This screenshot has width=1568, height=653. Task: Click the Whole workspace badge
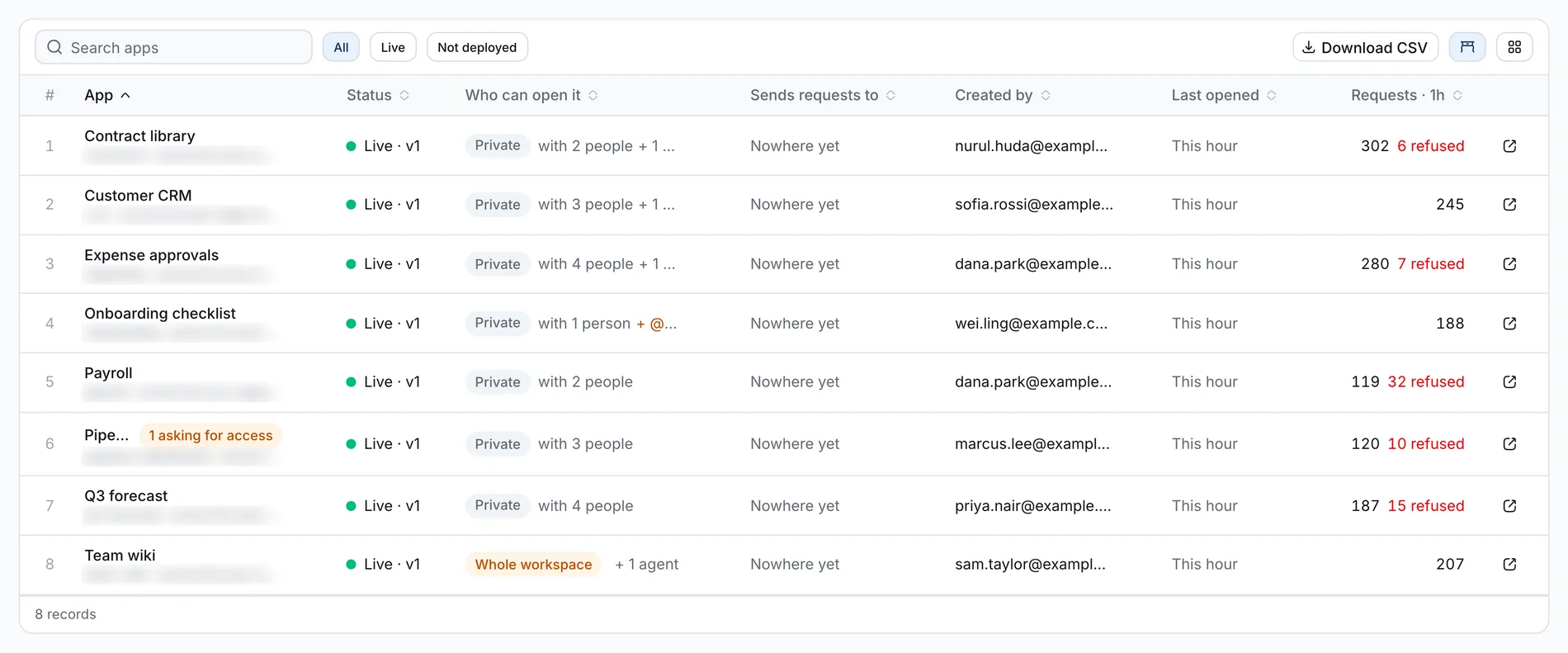click(533, 565)
